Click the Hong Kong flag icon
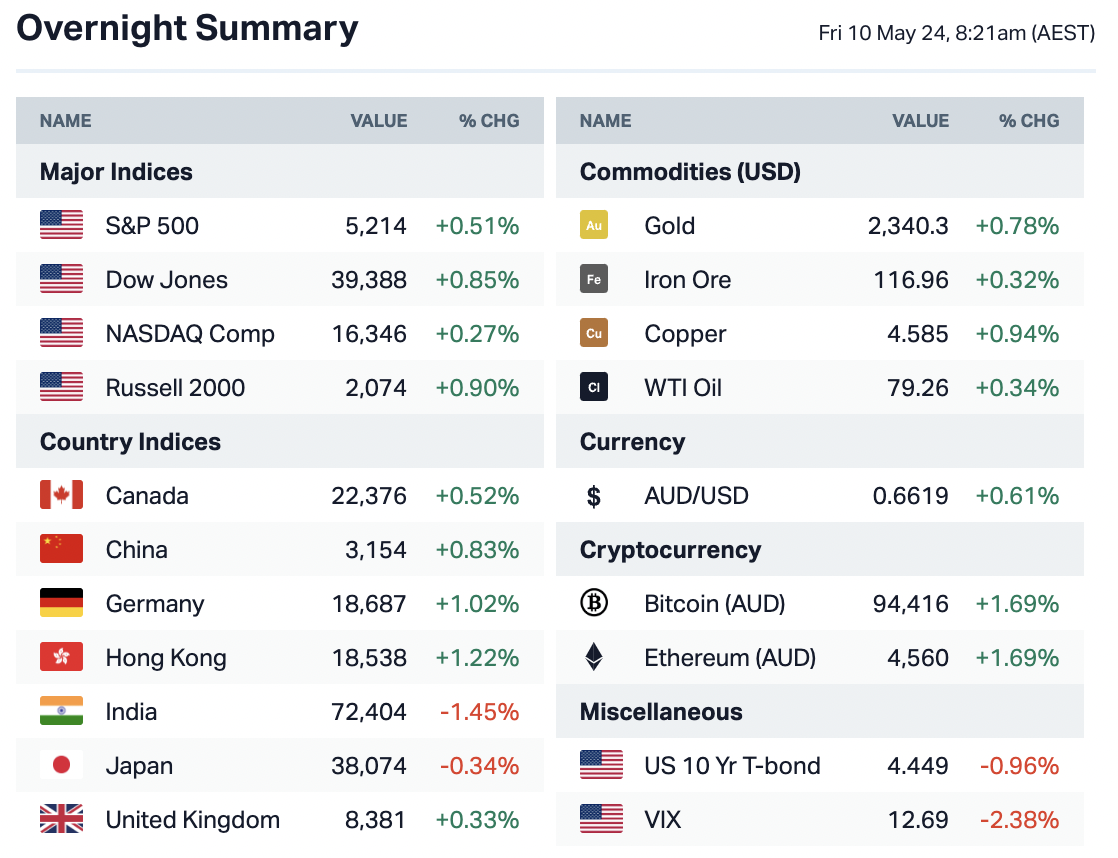This screenshot has width=1118, height=858. (x=61, y=658)
